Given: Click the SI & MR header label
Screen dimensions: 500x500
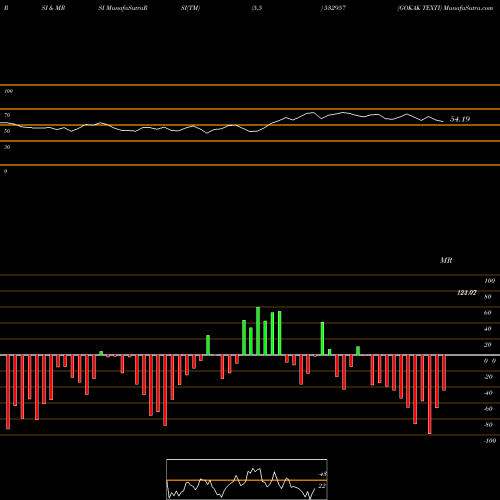Looking at the screenshot, I should coord(53,8).
